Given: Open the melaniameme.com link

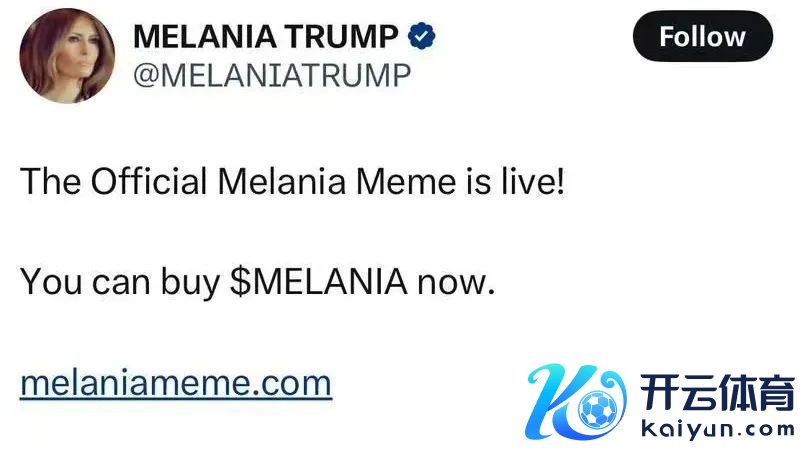Looking at the screenshot, I should click(x=176, y=383).
